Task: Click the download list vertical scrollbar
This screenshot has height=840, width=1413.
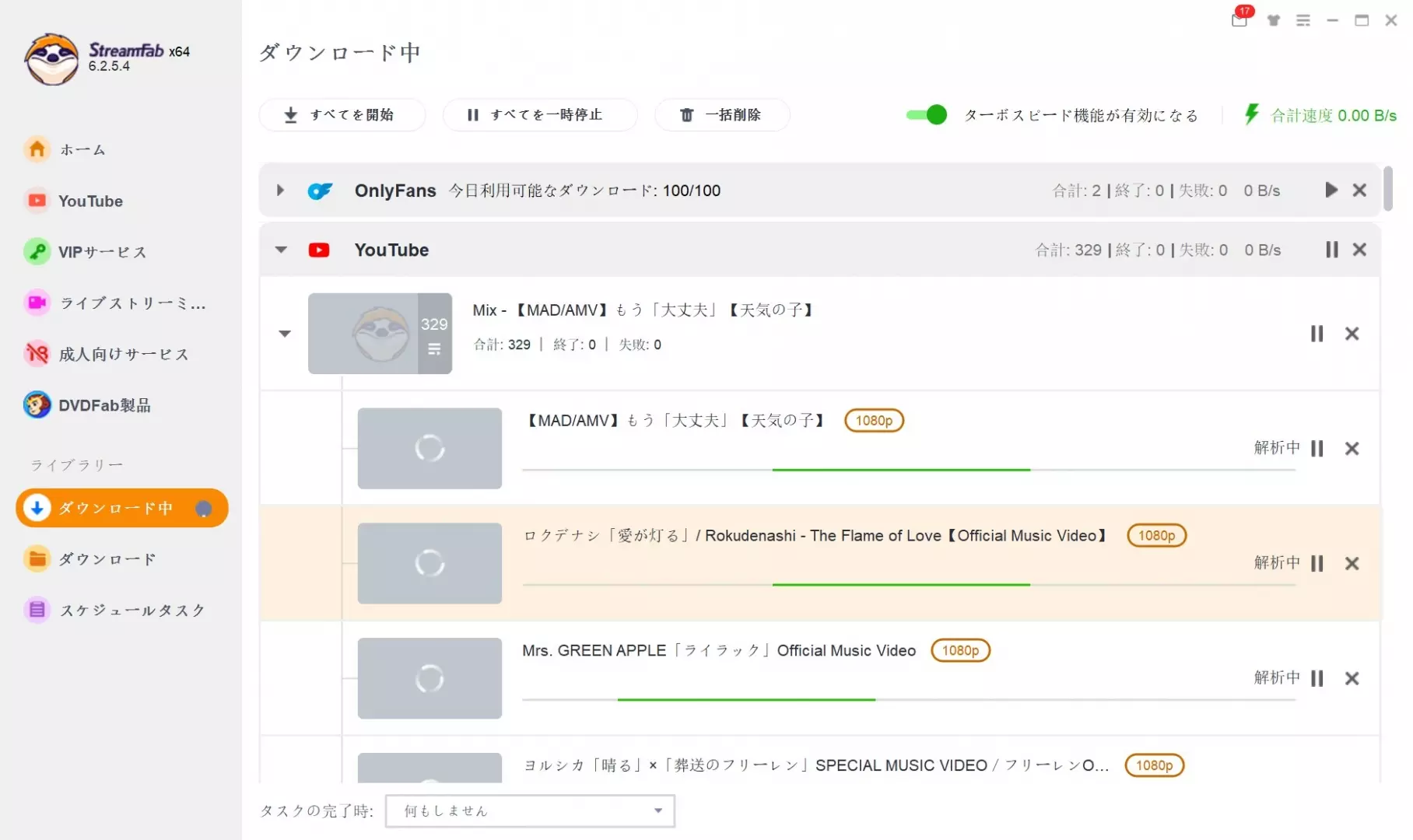Action: click(x=1387, y=188)
